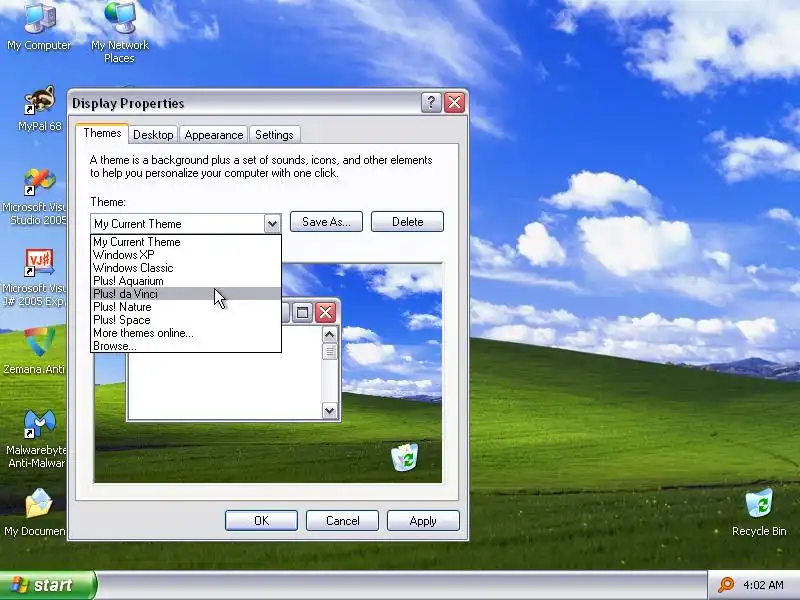The height and width of the screenshot is (600, 800).
Task: Click the sample window's red close button
Action: (x=326, y=312)
